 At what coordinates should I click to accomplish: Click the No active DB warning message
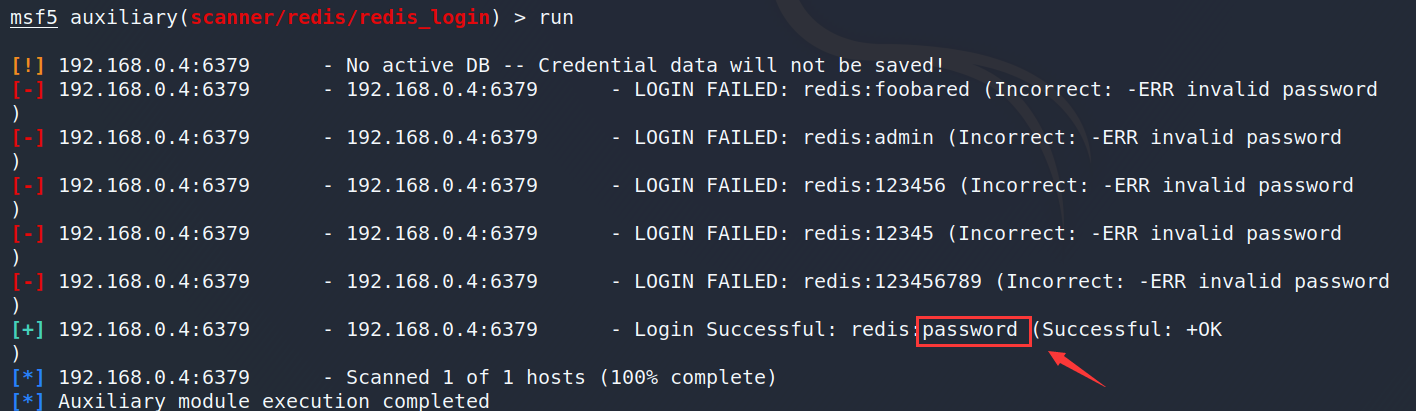pos(645,66)
